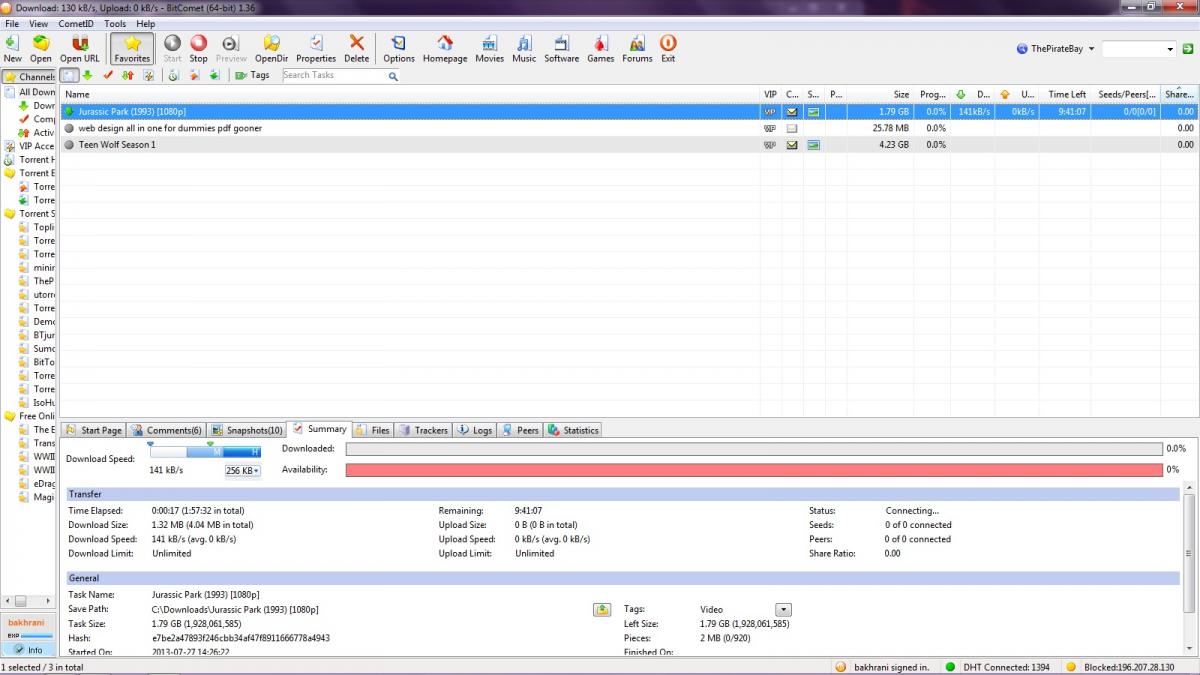Open the Logs tab
Viewport: 1200px width, 675px height.
(x=475, y=430)
